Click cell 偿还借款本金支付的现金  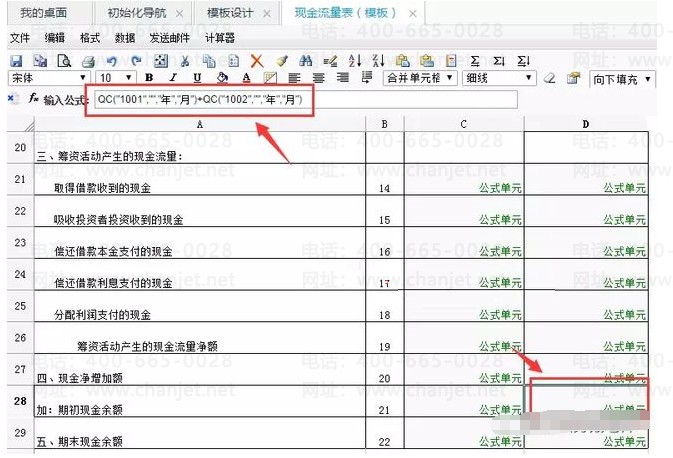pos(200,243)
